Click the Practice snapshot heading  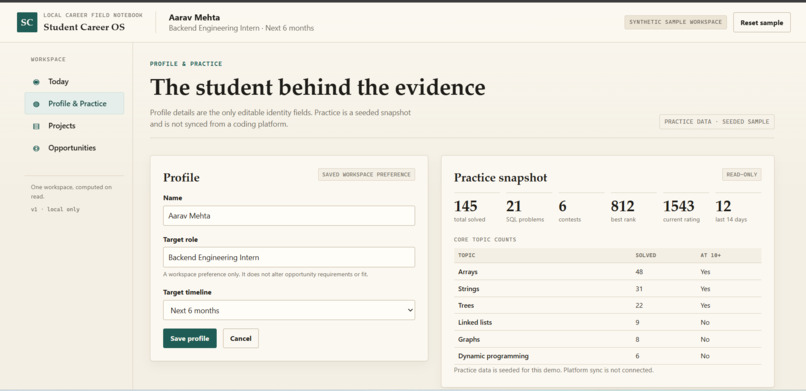[500, 178]
